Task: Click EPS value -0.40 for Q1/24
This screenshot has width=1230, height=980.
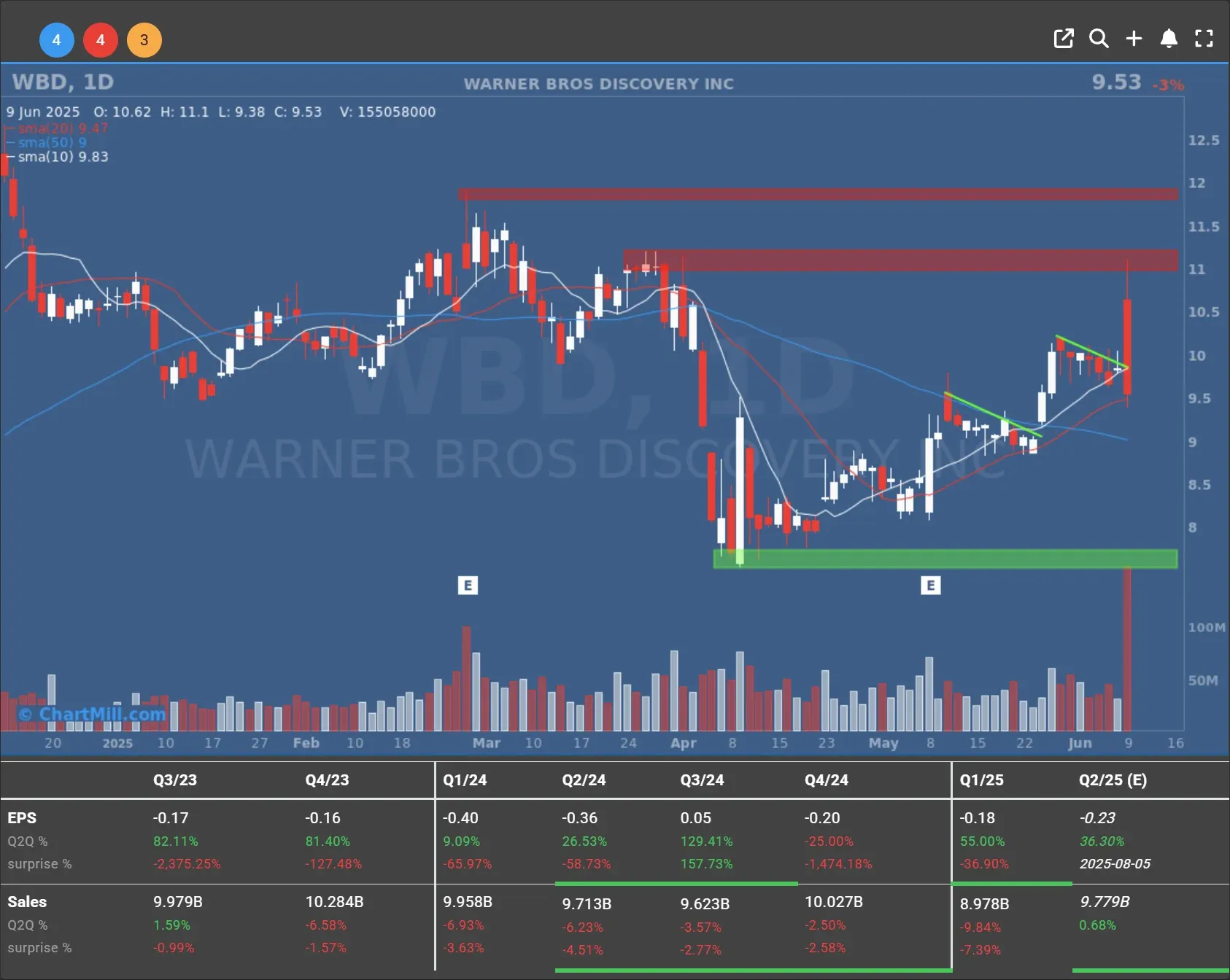Action: pos(460,818)
